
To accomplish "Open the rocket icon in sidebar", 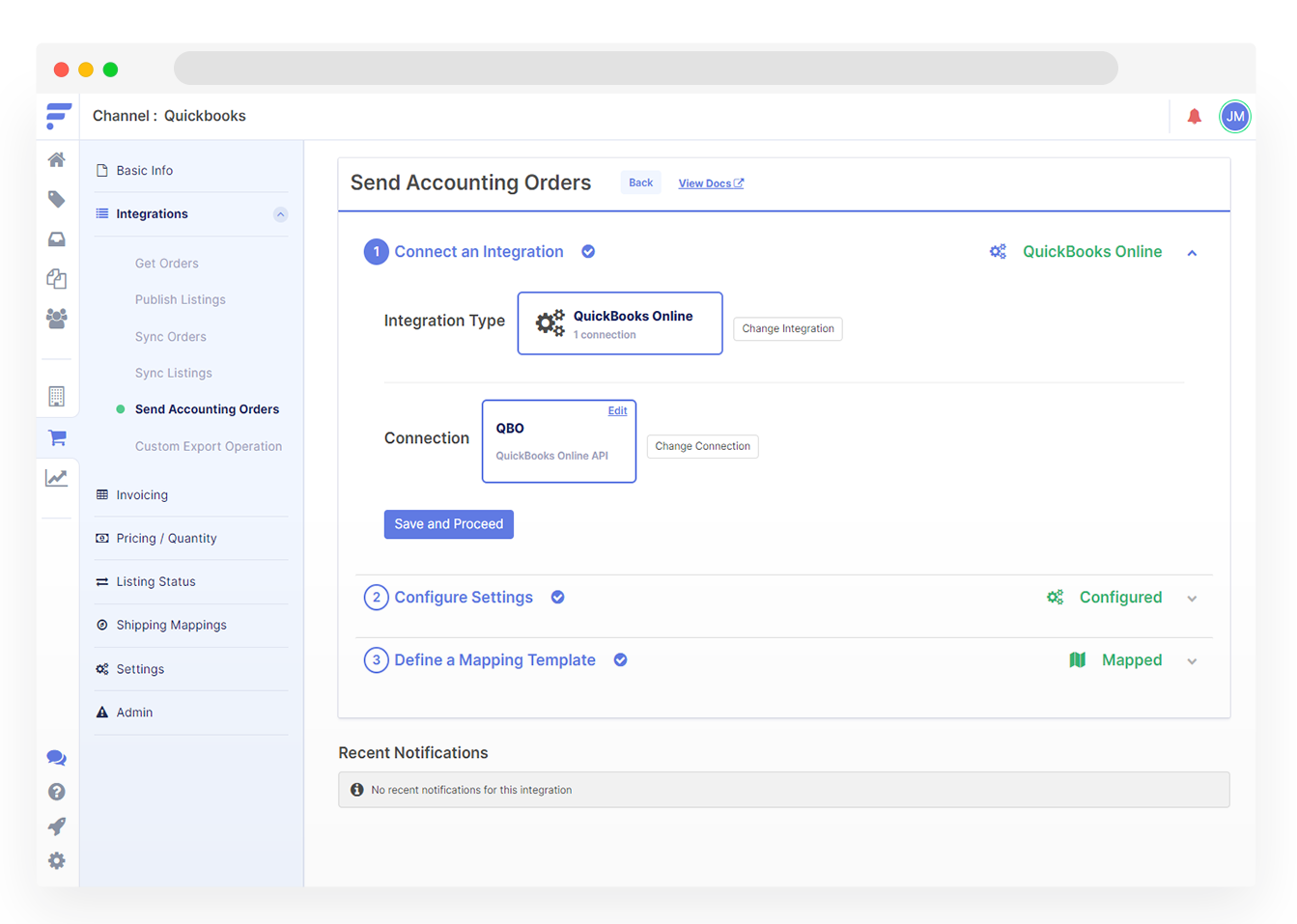I will tap(57, 826).
